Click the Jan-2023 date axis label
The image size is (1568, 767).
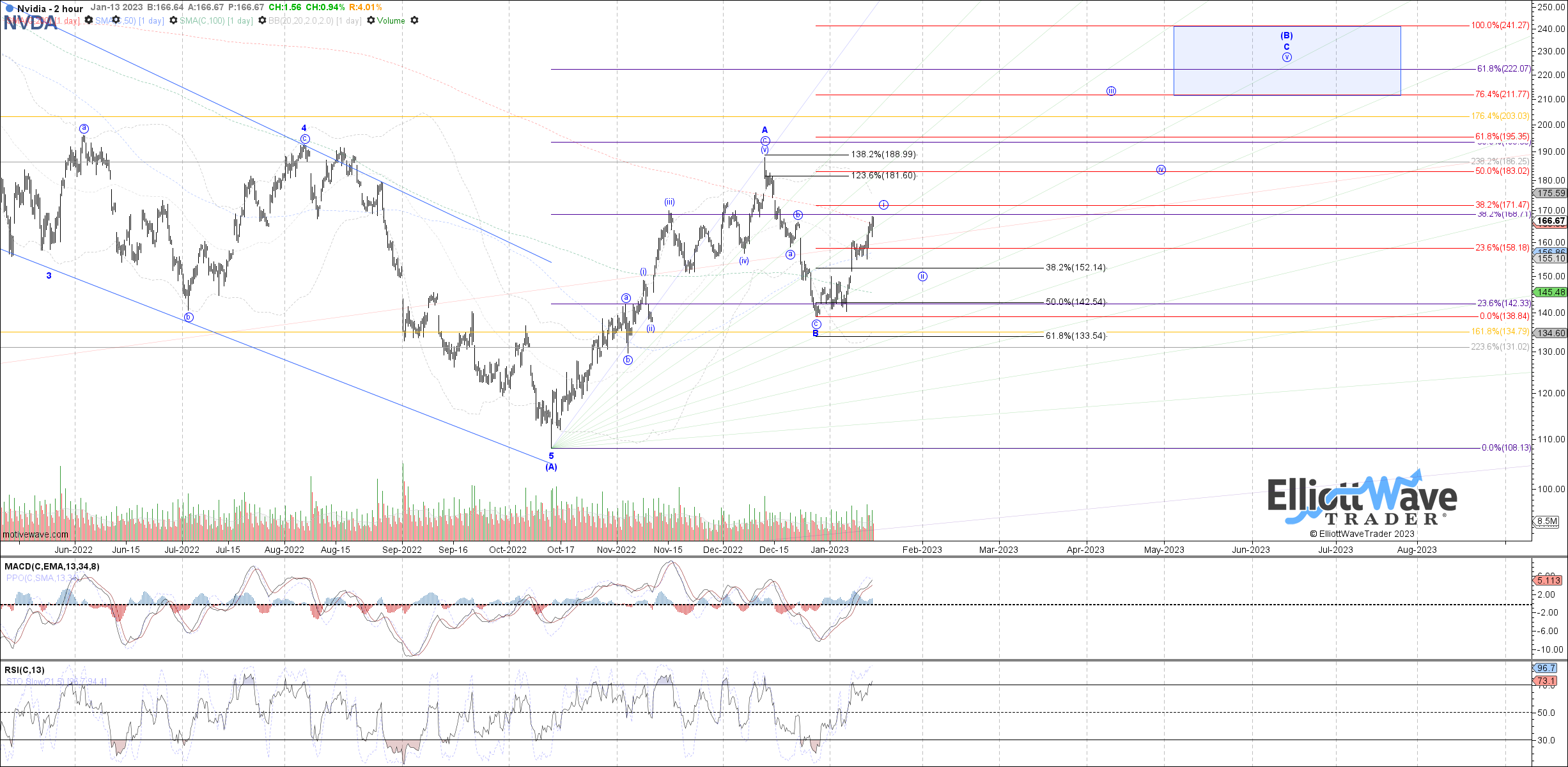830,550
